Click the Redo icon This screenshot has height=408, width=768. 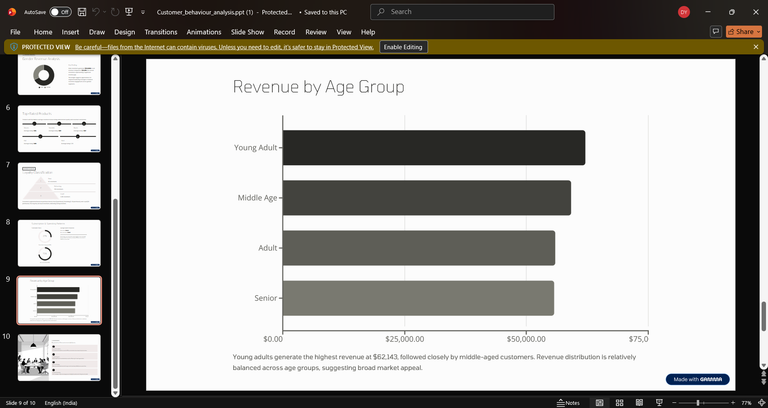115,12
